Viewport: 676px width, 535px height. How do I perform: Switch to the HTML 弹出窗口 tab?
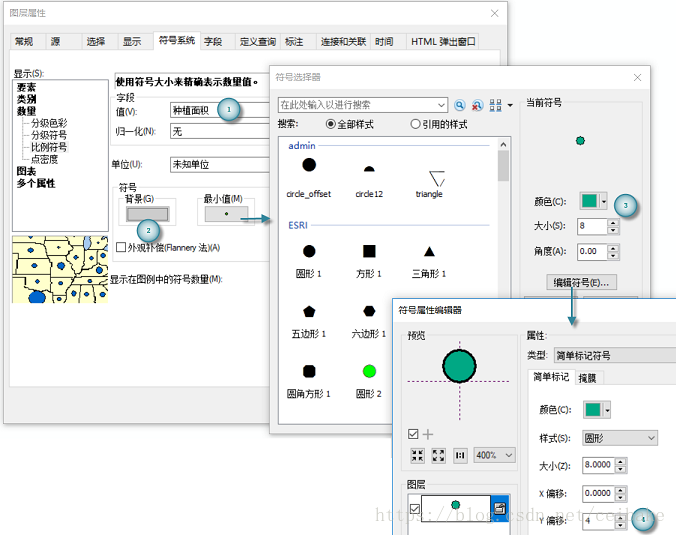443,41
